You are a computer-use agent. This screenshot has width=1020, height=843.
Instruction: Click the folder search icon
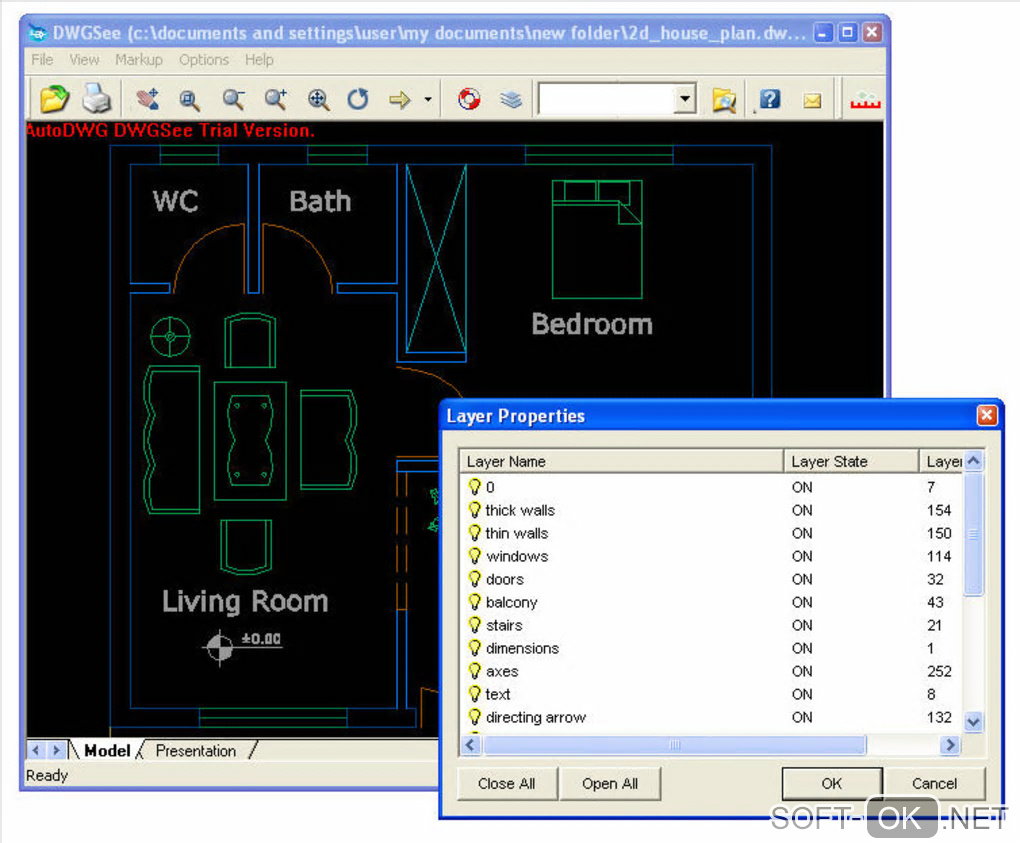pos(724,100)
